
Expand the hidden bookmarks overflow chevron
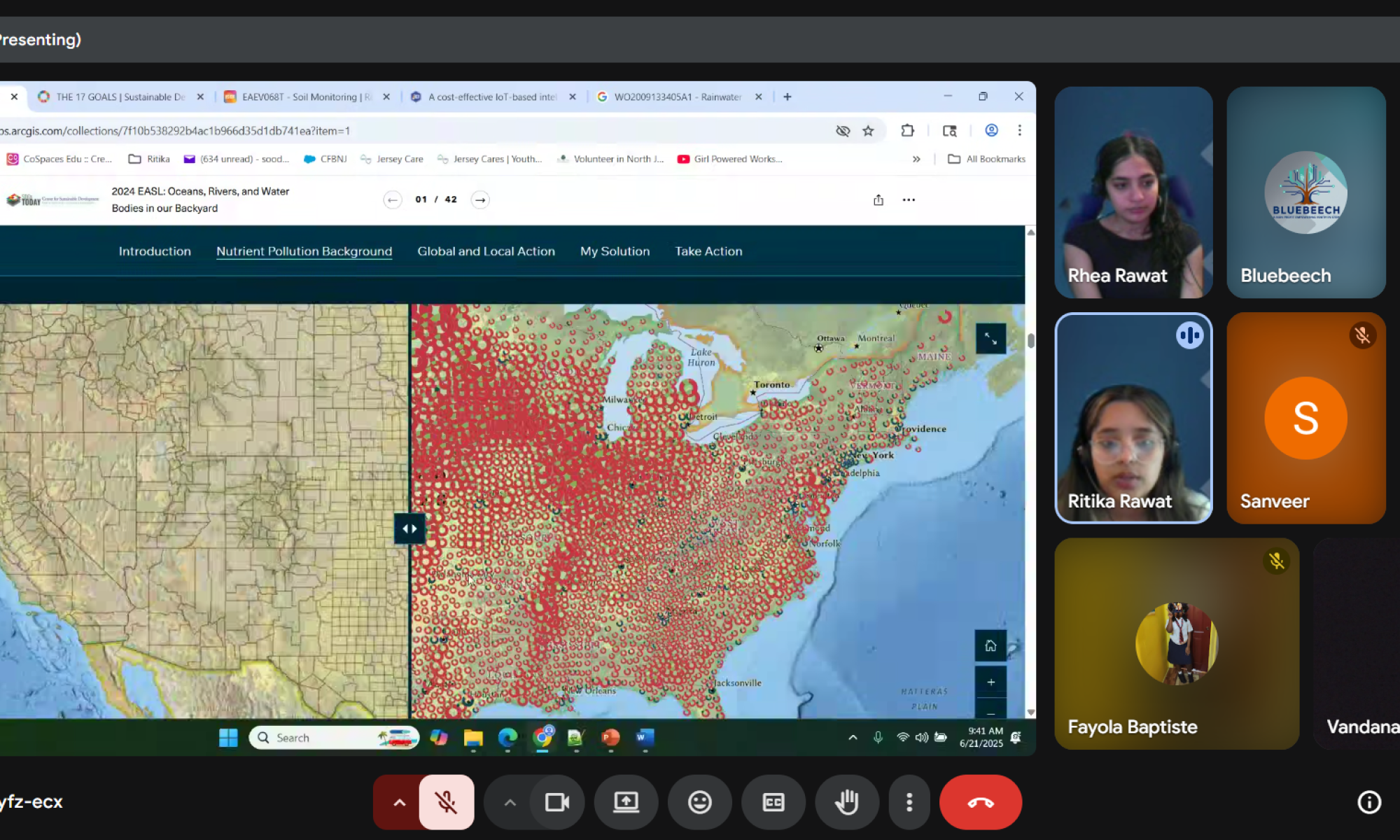[916, 159]
